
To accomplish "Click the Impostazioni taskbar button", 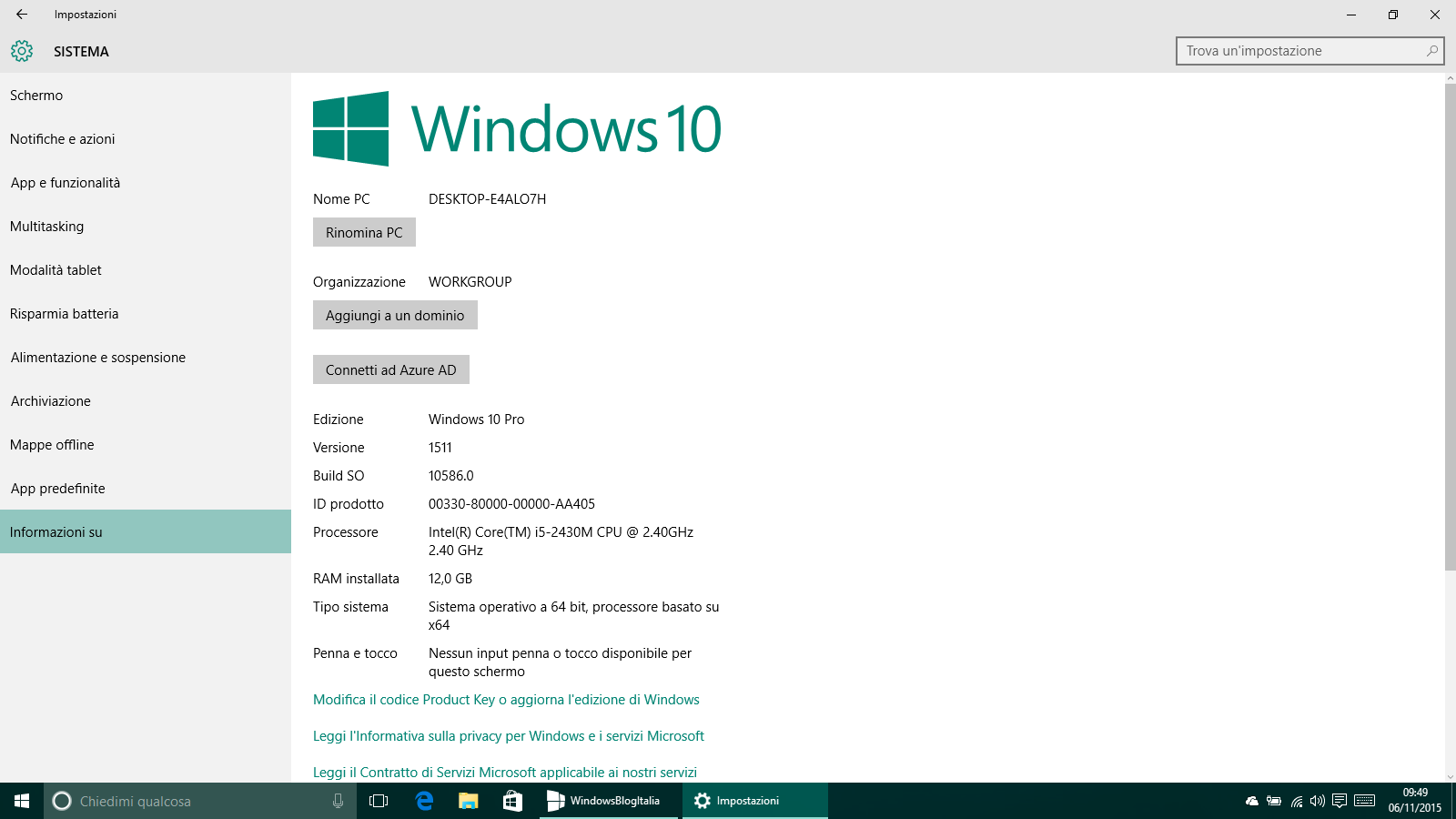I will [754, 801].
